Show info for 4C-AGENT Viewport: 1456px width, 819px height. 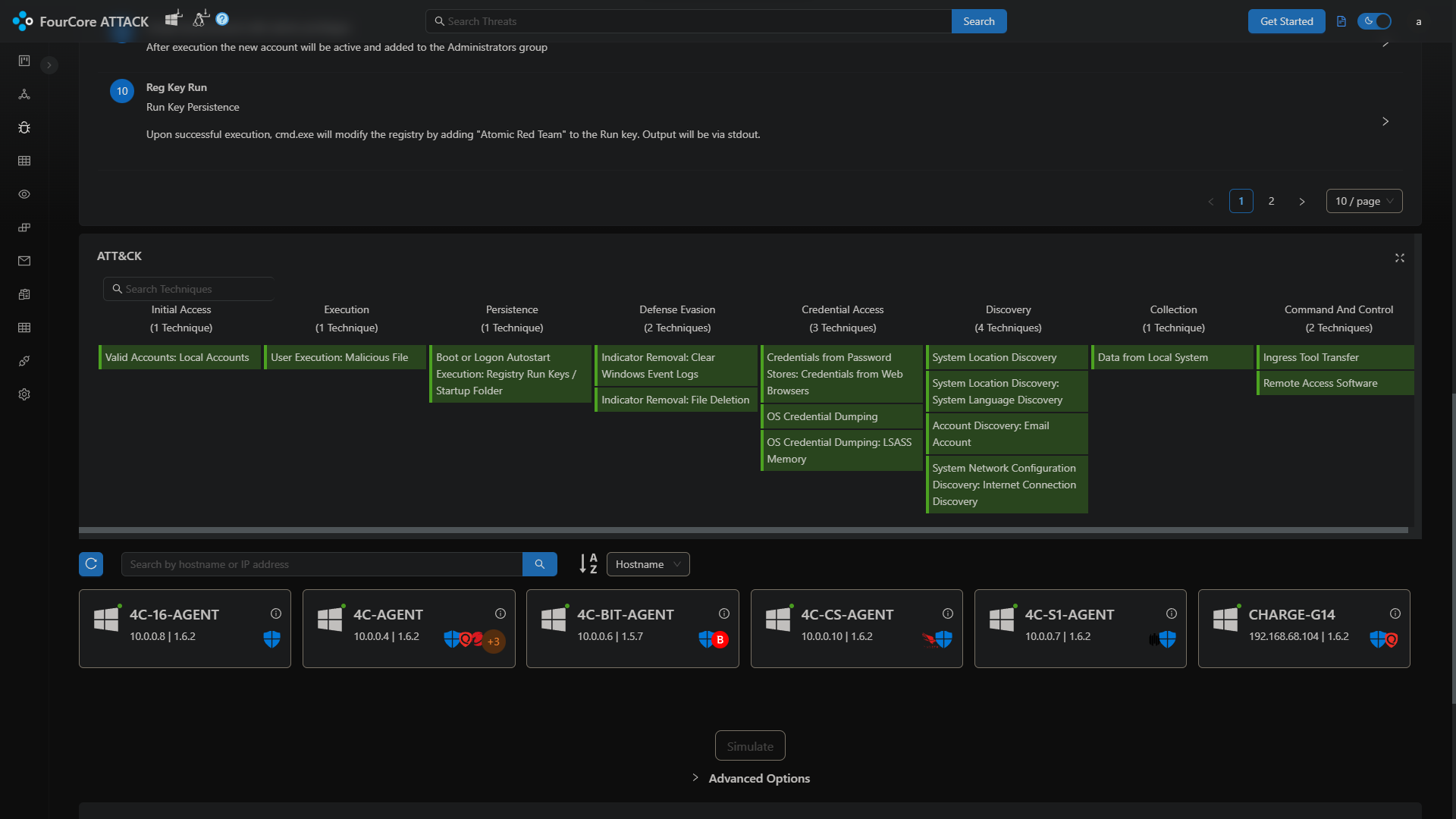pyautogui.click(x=500, y=613)
